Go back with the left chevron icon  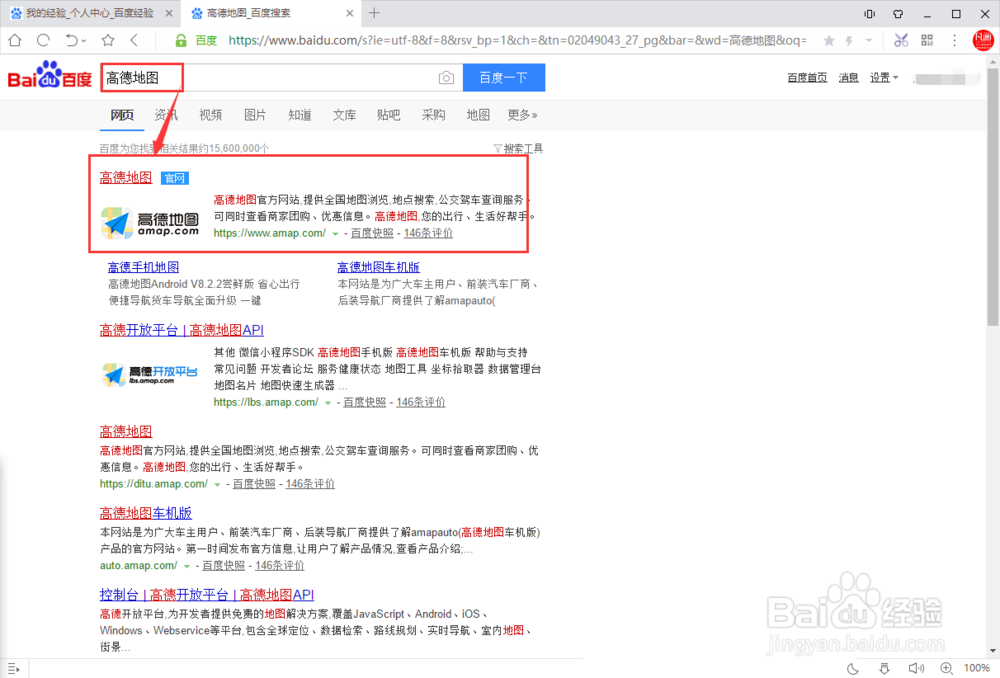tap(134, 41)
